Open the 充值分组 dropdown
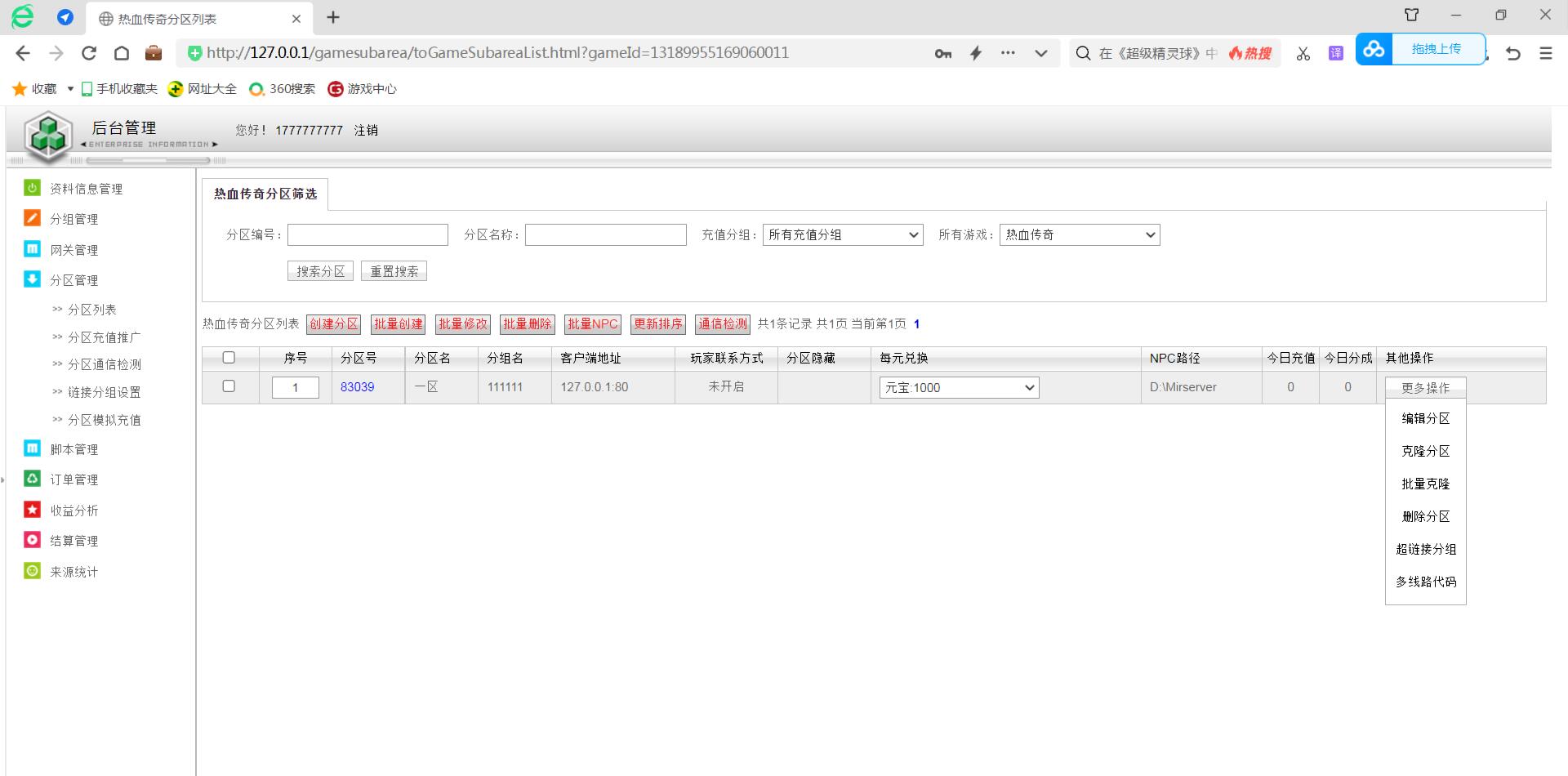The height and width of the screenshot is (776, 1568). [842, 235]
